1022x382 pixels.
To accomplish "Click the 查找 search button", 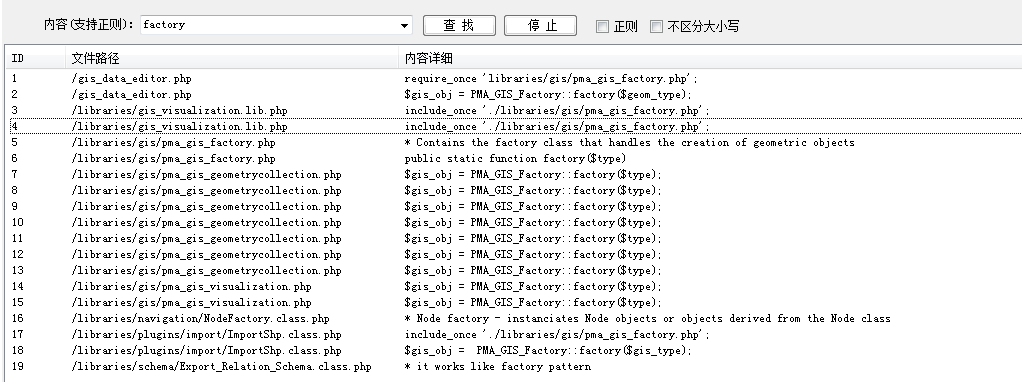I will 460,25.
